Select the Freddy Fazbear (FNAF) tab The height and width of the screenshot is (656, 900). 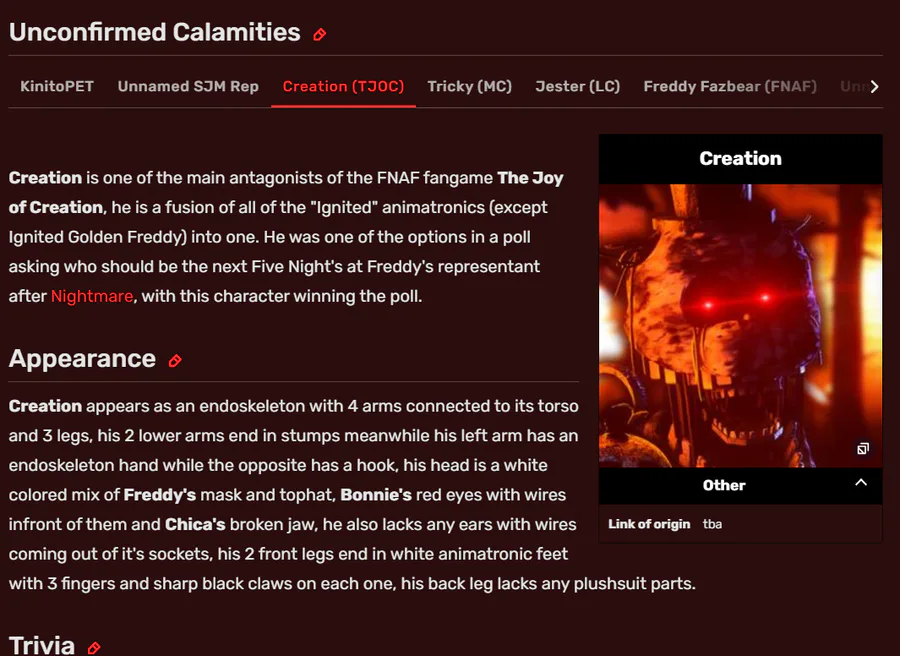(730, 86)
